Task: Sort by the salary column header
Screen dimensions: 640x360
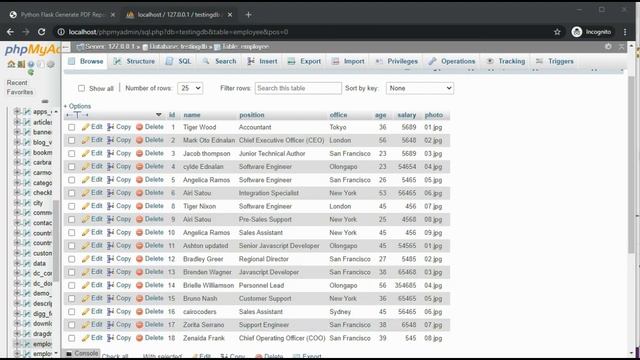Action: pos(407,115)
